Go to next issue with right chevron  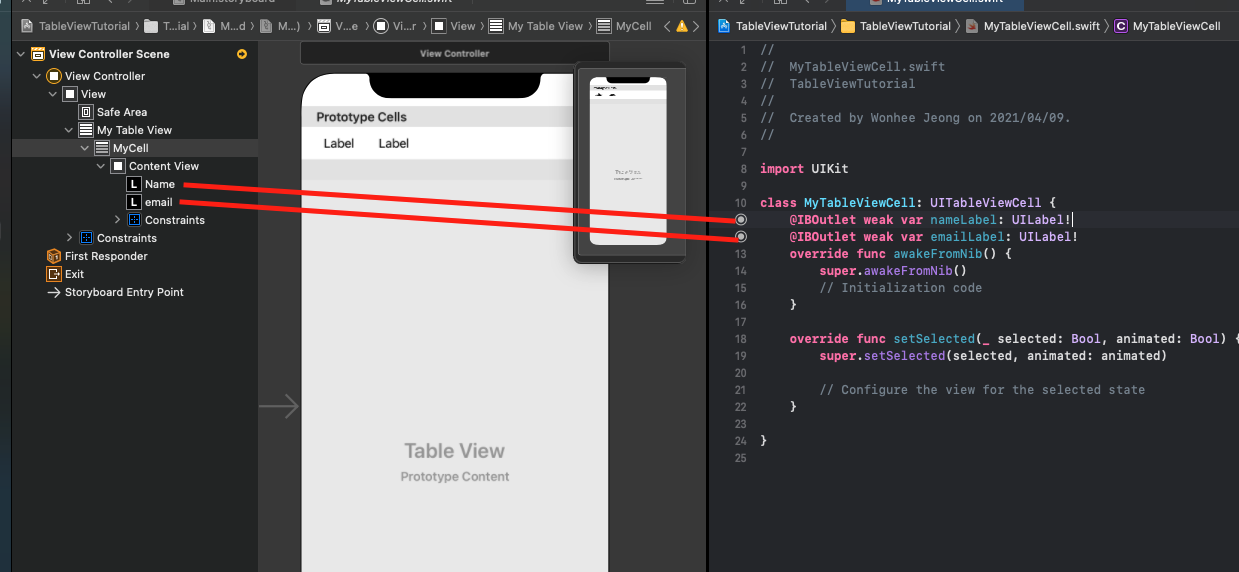coord(696,26)
